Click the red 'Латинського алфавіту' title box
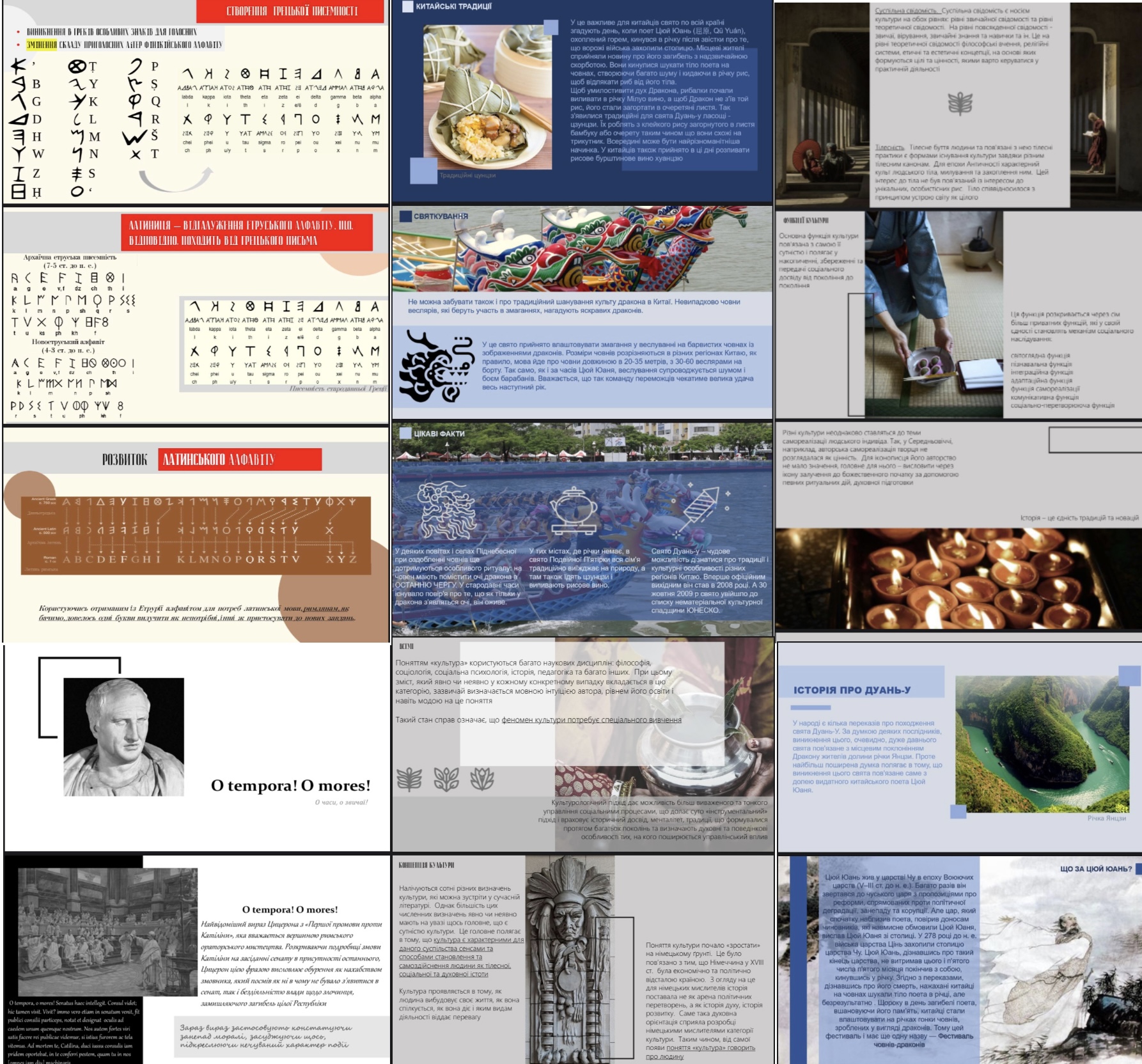This screenshot has height=1064, width=1142. 240,459
